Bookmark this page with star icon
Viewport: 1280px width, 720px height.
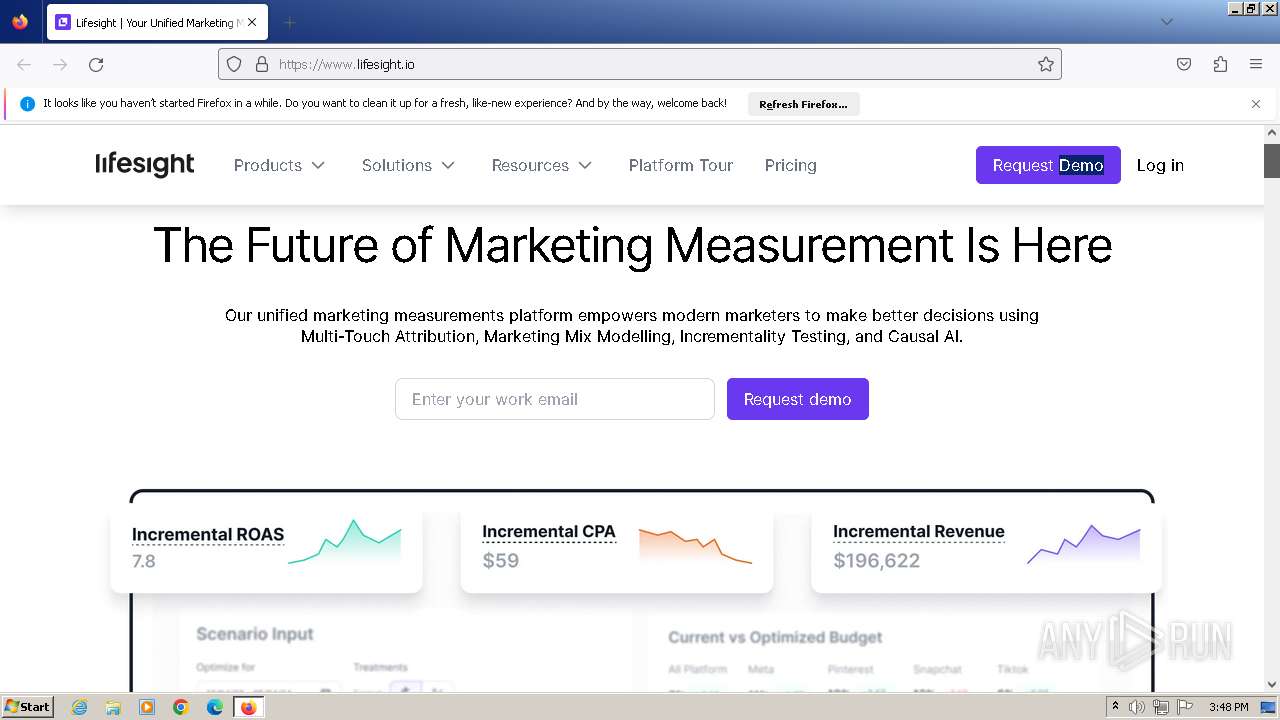[1046, 64]
